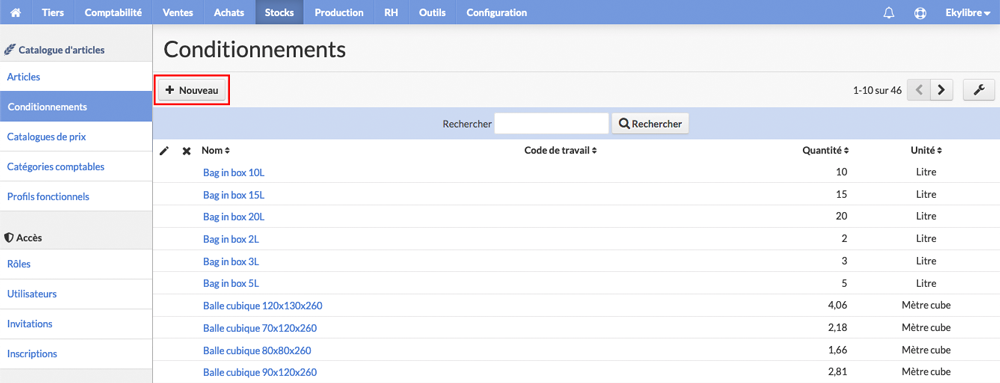Open Catalogues de prix
The width and height of the screenshot is (1000, 383).
pos(76,136)
